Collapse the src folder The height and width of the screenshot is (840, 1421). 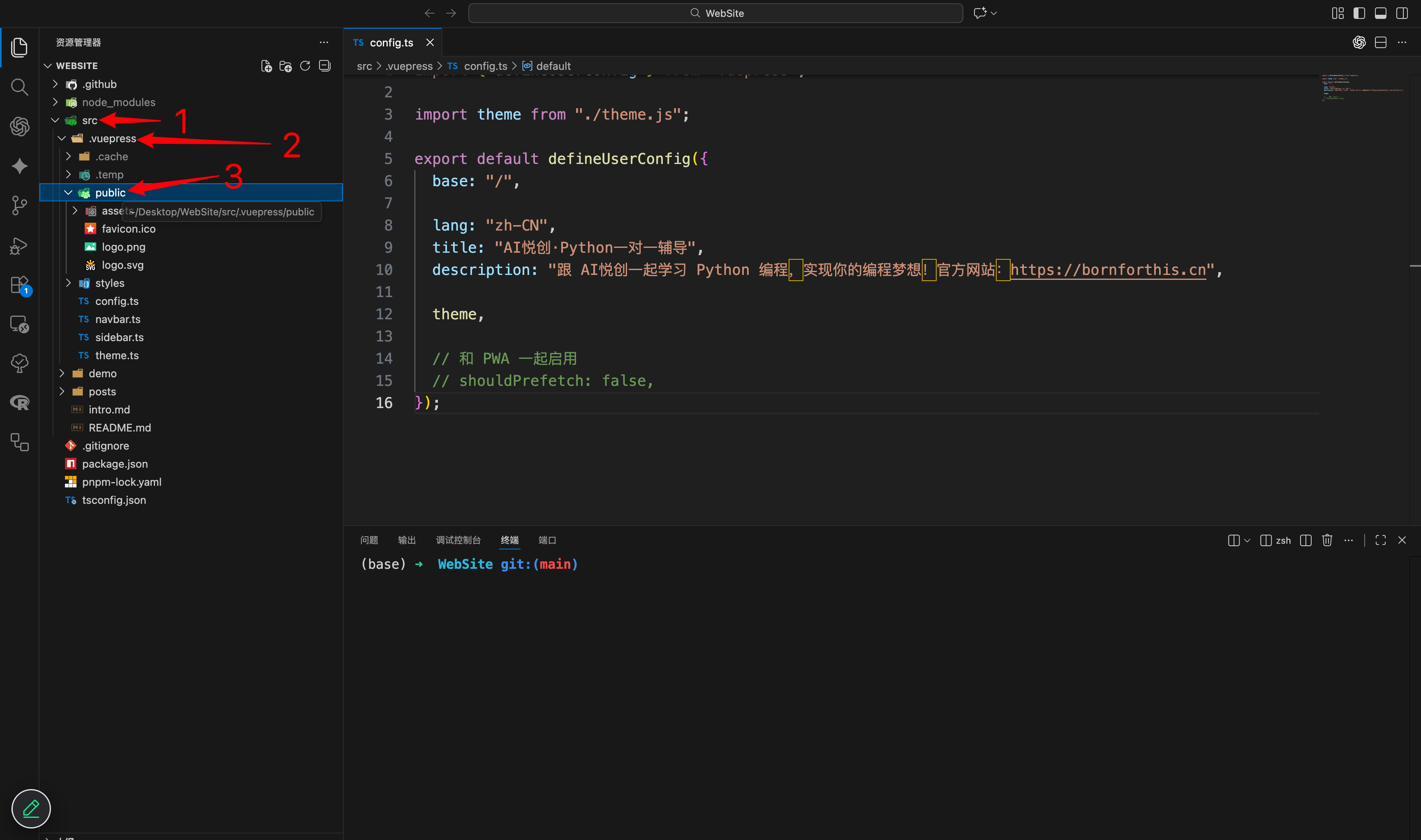(55, 120)
